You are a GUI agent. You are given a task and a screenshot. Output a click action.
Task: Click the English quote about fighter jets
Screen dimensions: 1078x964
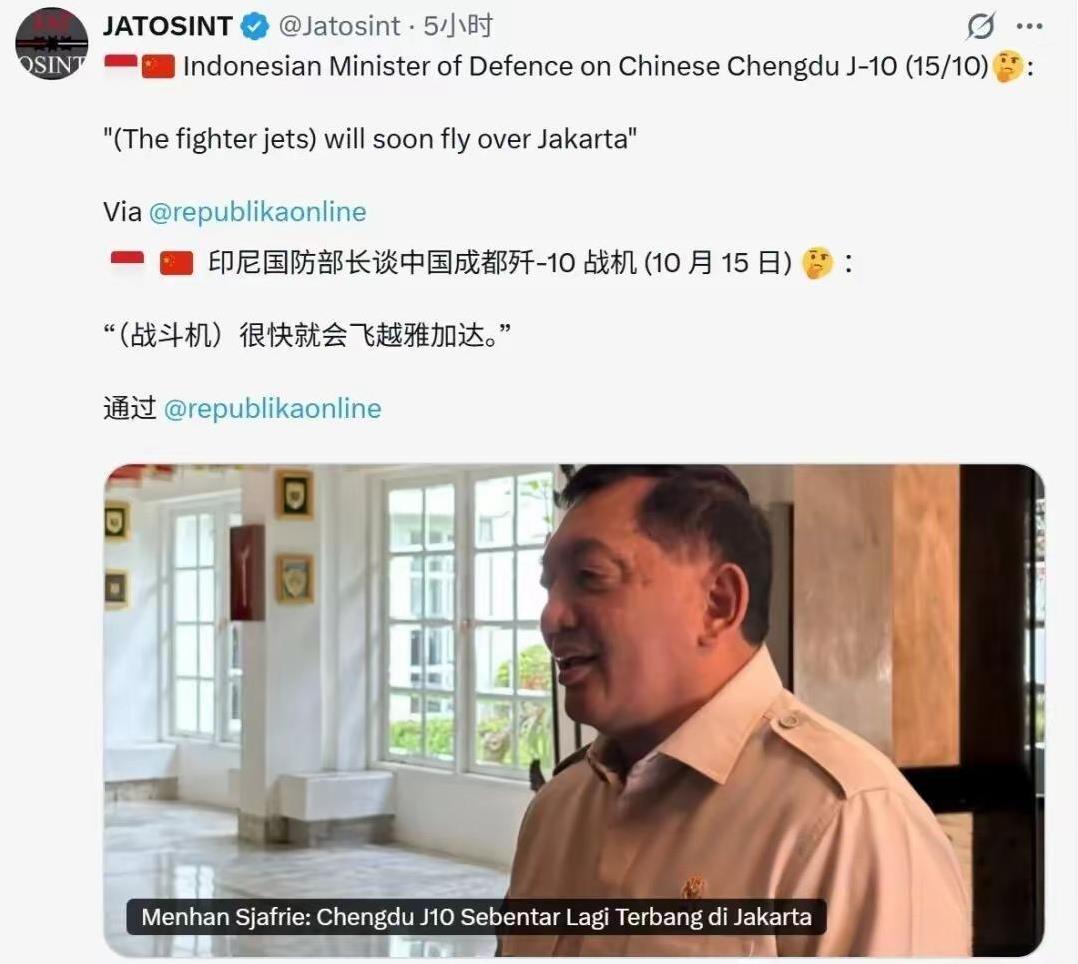pyautogui.click(x=371, y=140)
